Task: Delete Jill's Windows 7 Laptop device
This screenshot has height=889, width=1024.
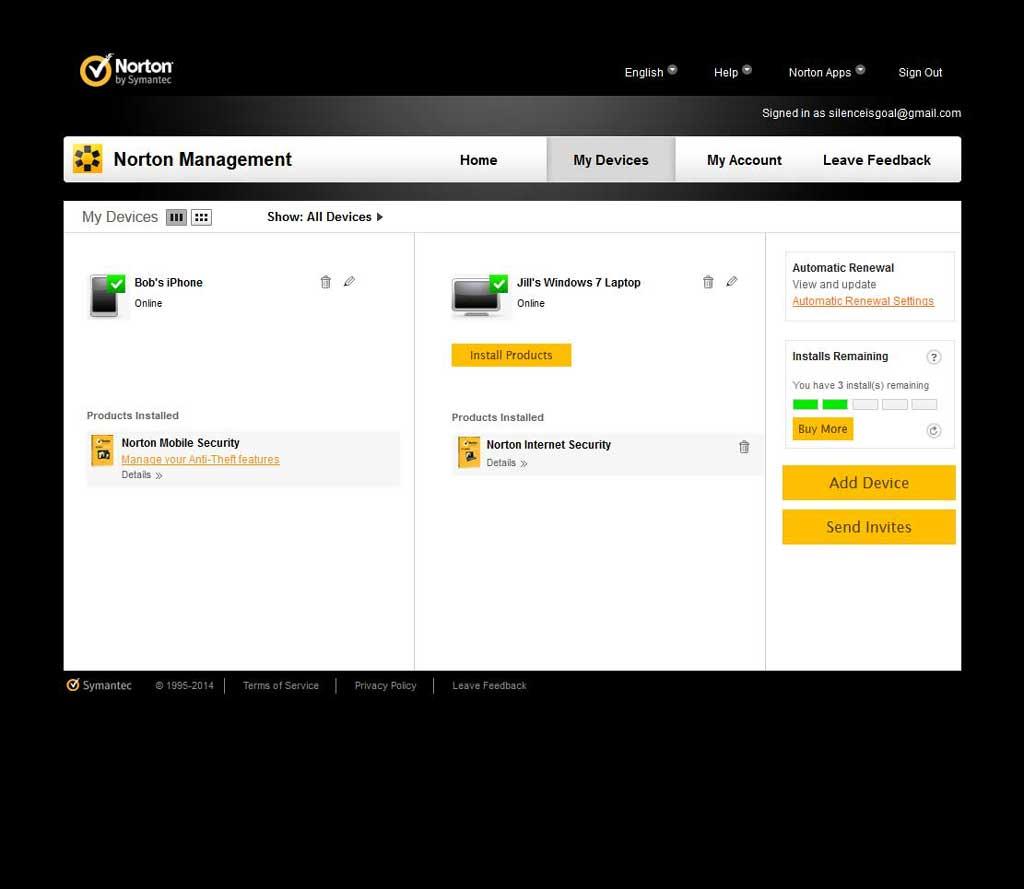Action: [x=708, y=282]
